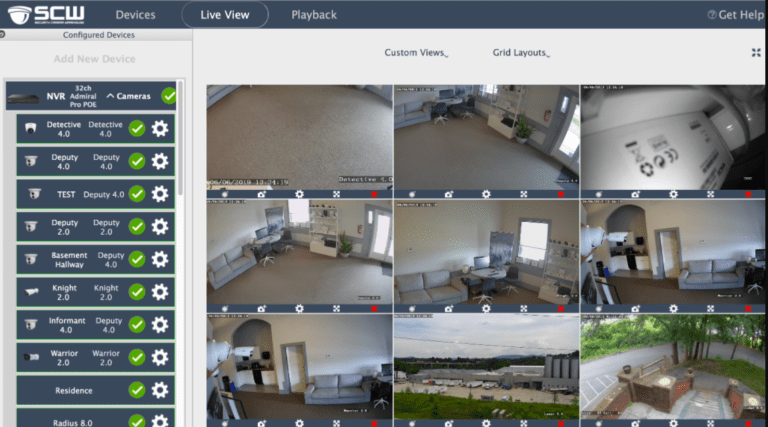
Task: Open the Get Help link
Action: click(735, 15)
